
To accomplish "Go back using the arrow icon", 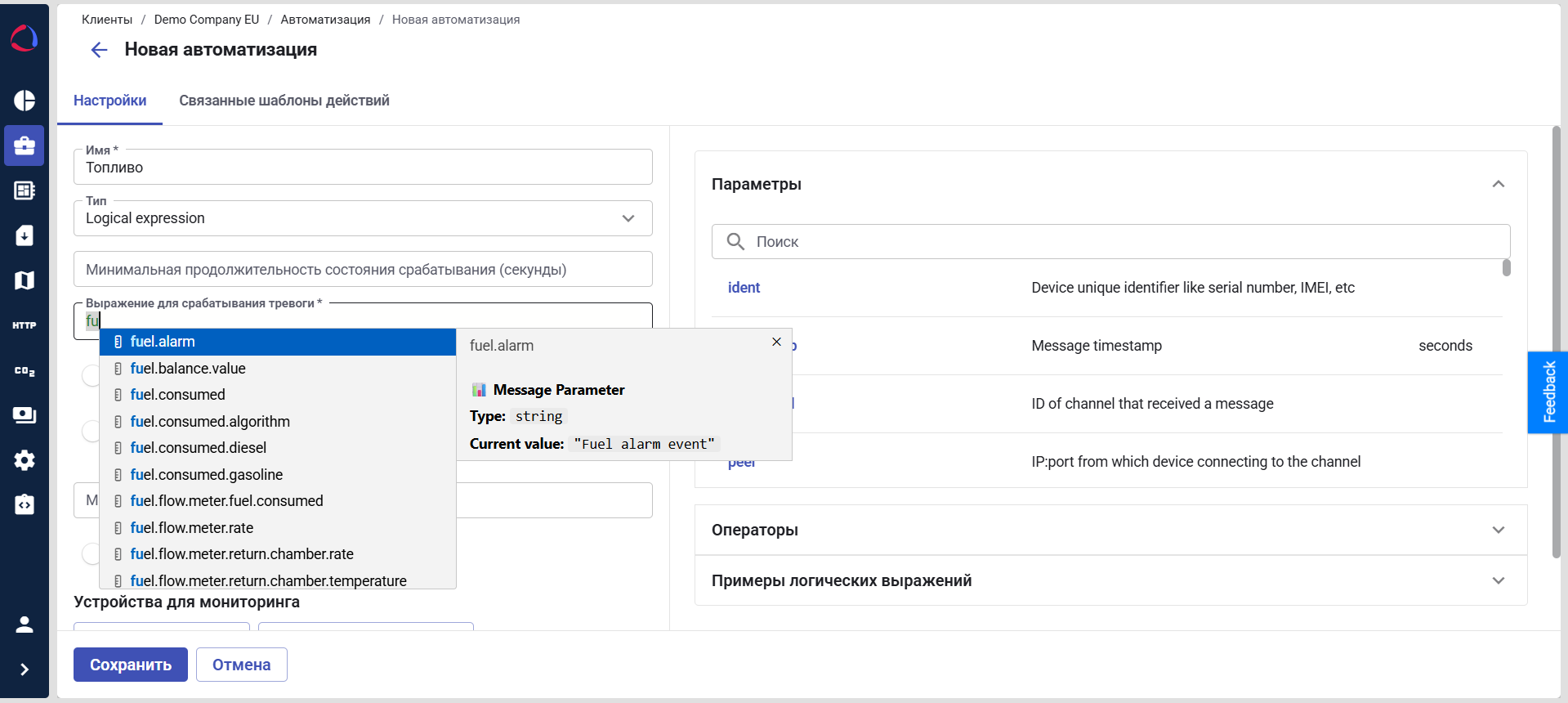I will [99, 50].
